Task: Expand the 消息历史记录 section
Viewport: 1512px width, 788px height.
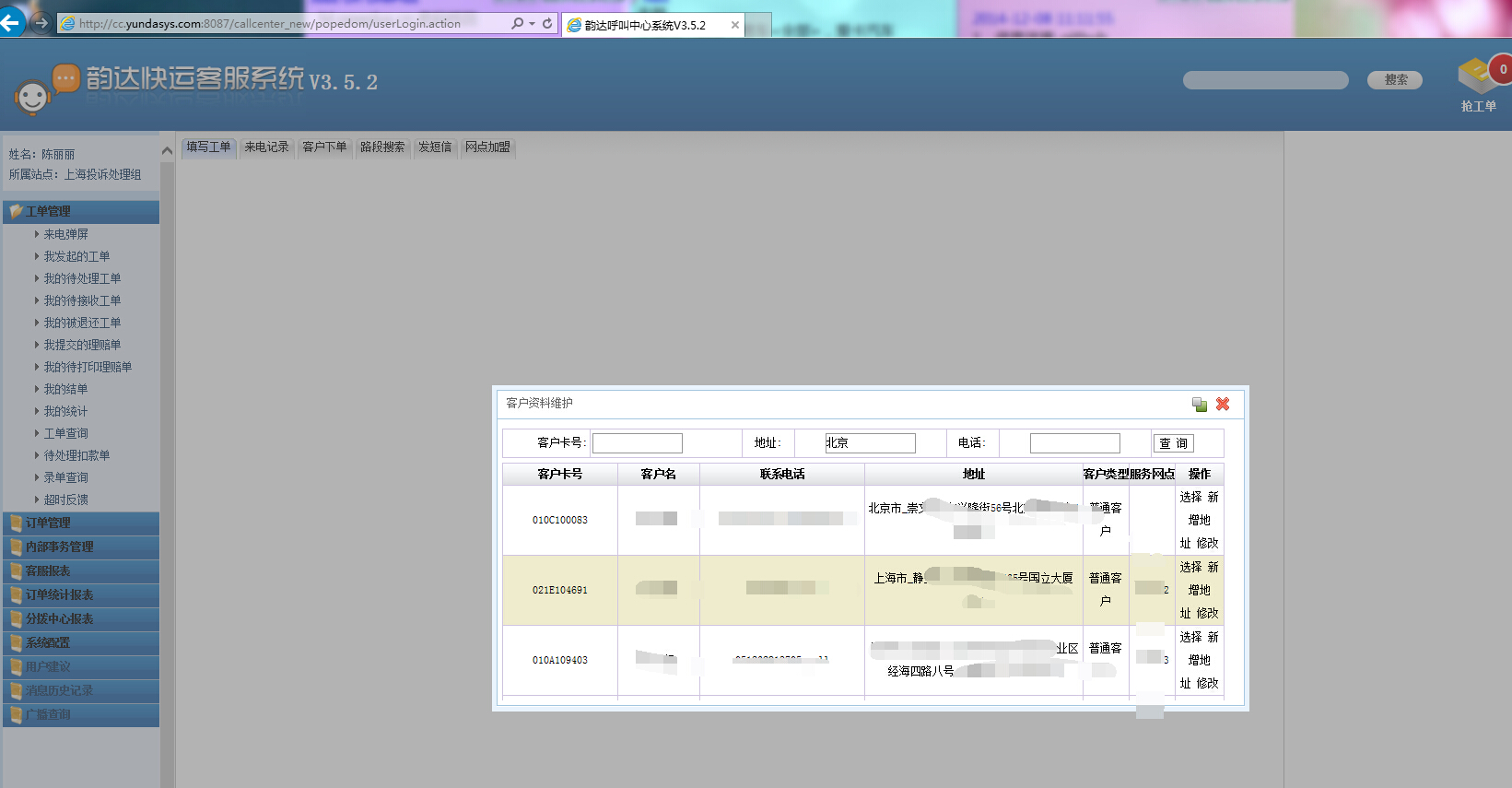Action: pos(81,691)
